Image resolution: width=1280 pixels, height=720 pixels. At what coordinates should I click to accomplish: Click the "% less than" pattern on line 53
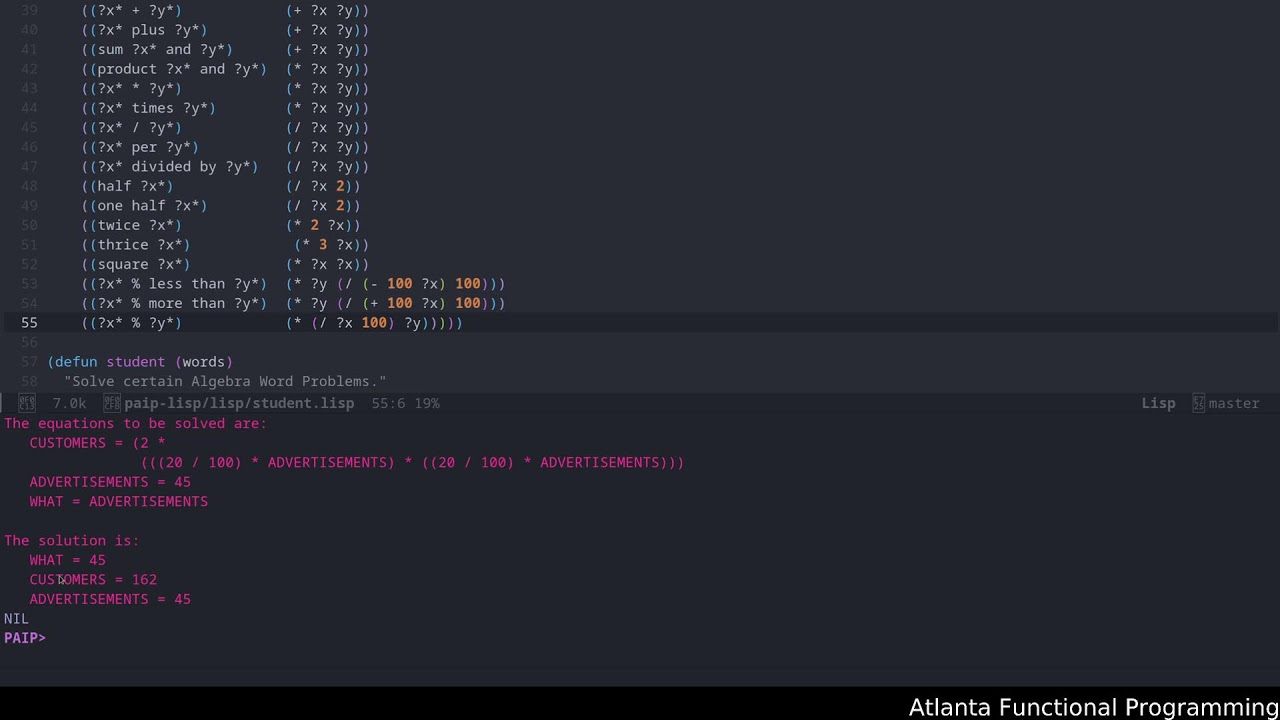tap(178, 284)
